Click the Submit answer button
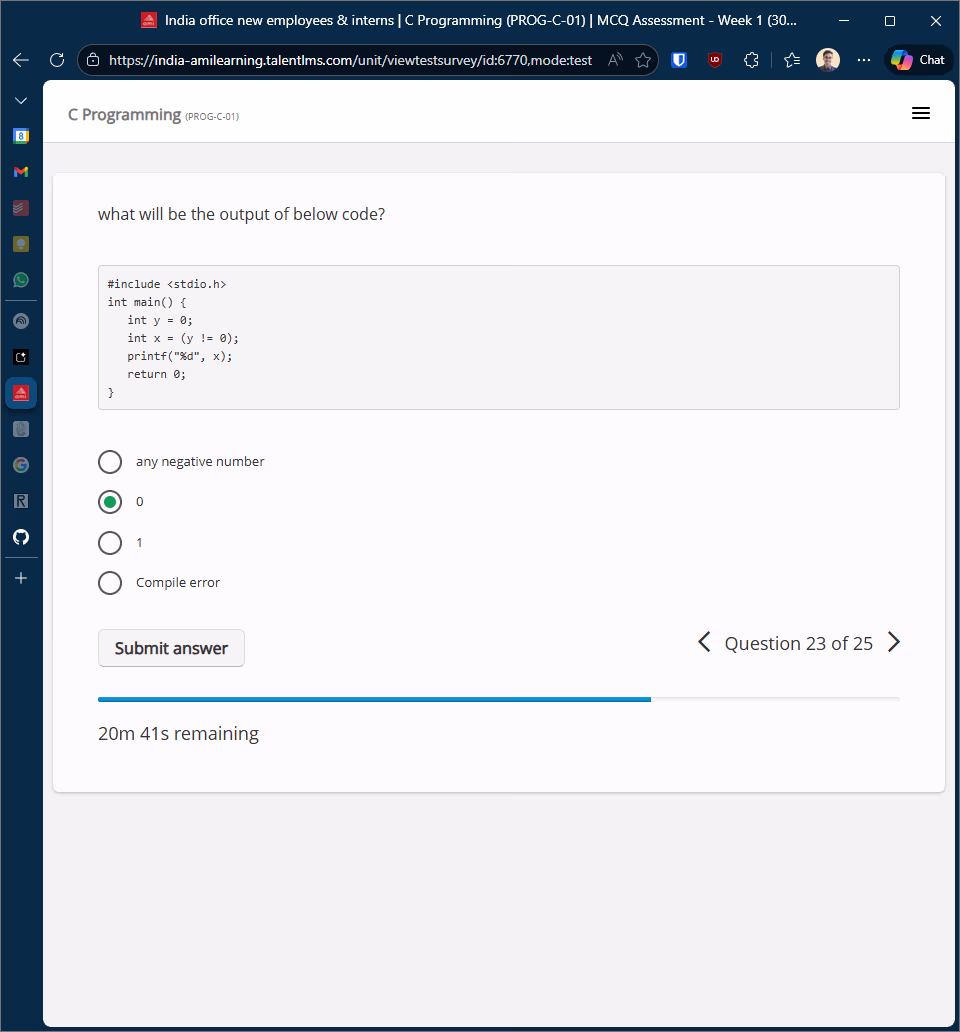 (171, 648)
